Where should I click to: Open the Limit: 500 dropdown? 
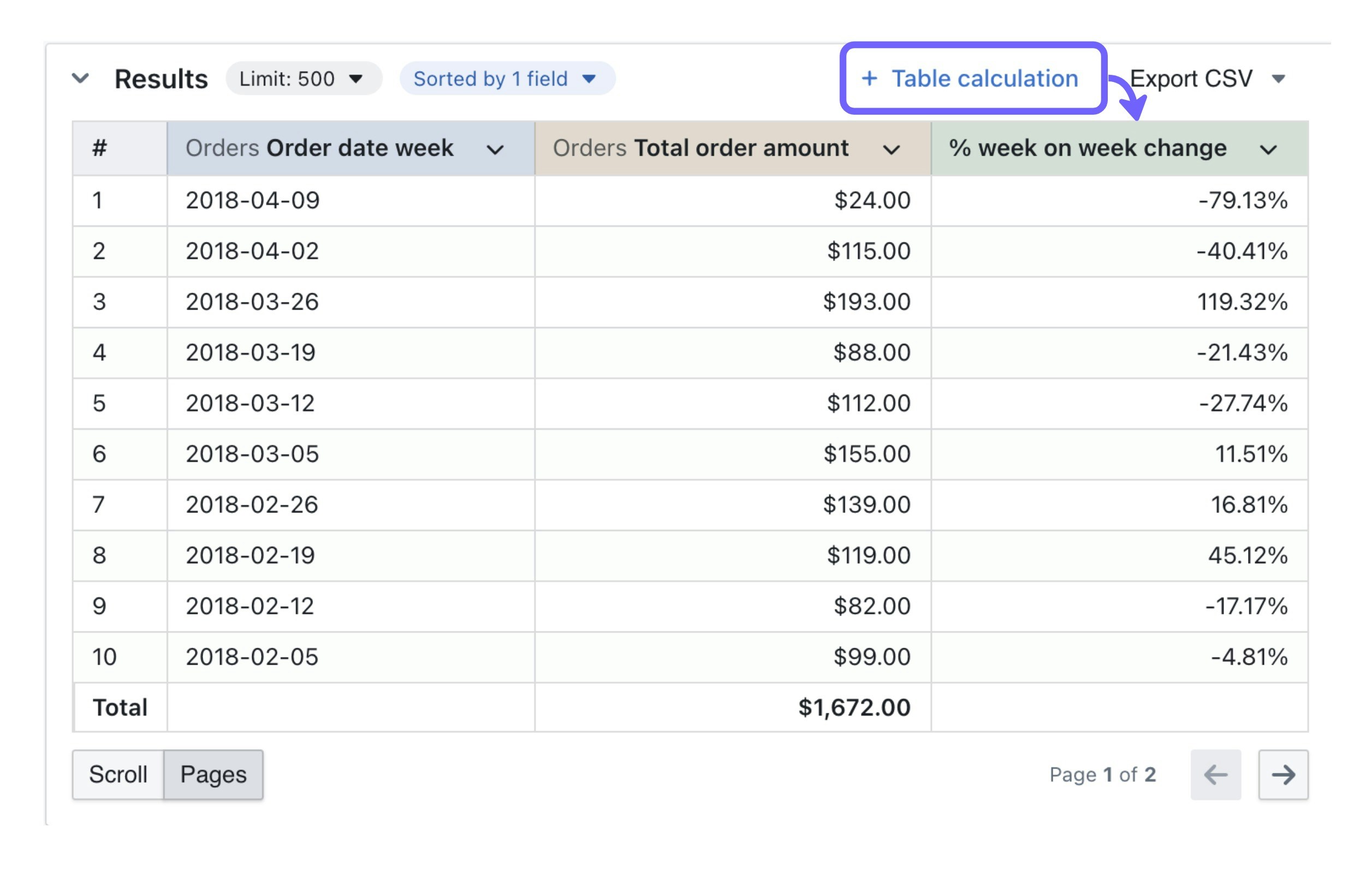point(303,79)
